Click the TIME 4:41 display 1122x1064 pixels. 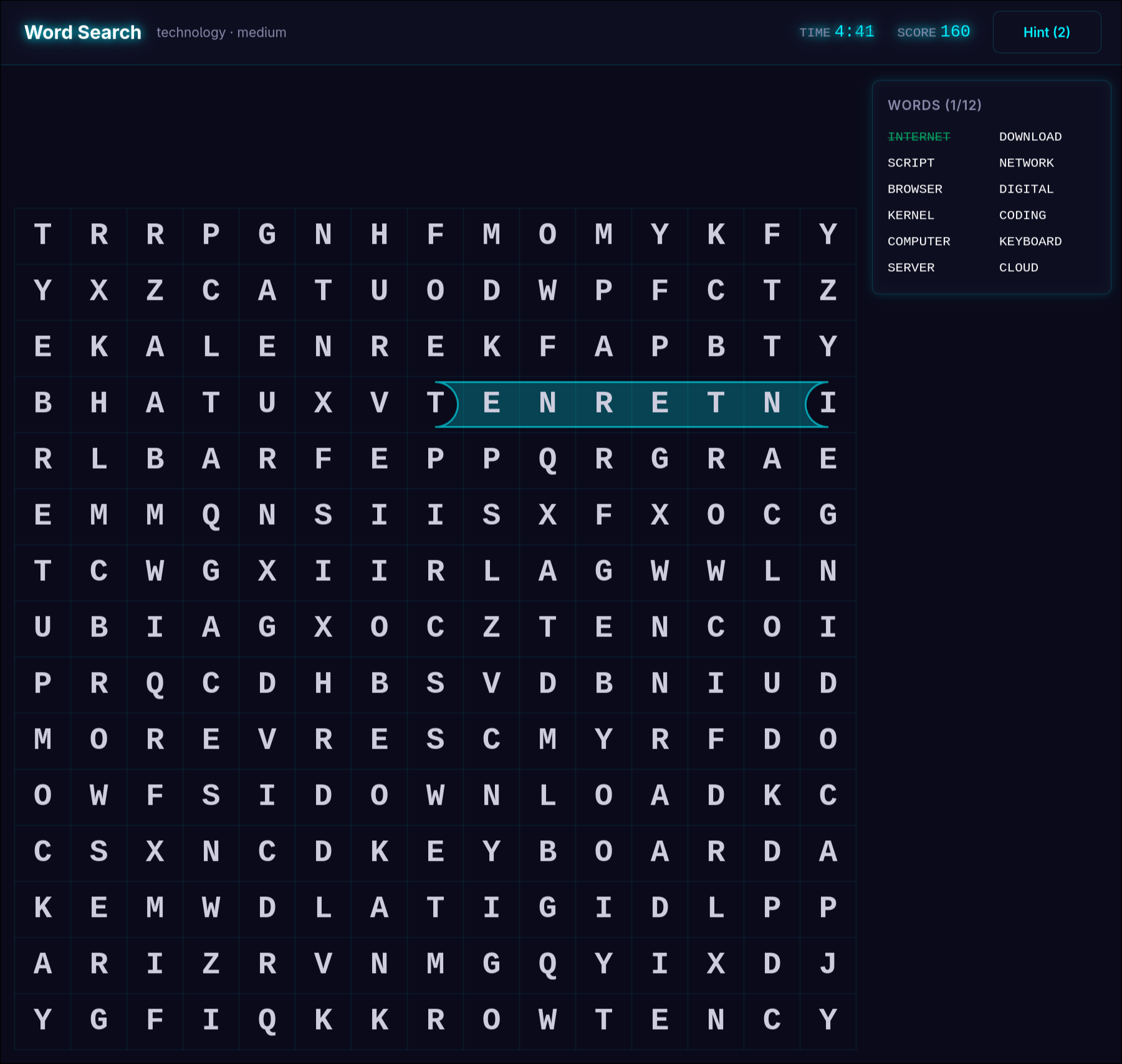837,32
